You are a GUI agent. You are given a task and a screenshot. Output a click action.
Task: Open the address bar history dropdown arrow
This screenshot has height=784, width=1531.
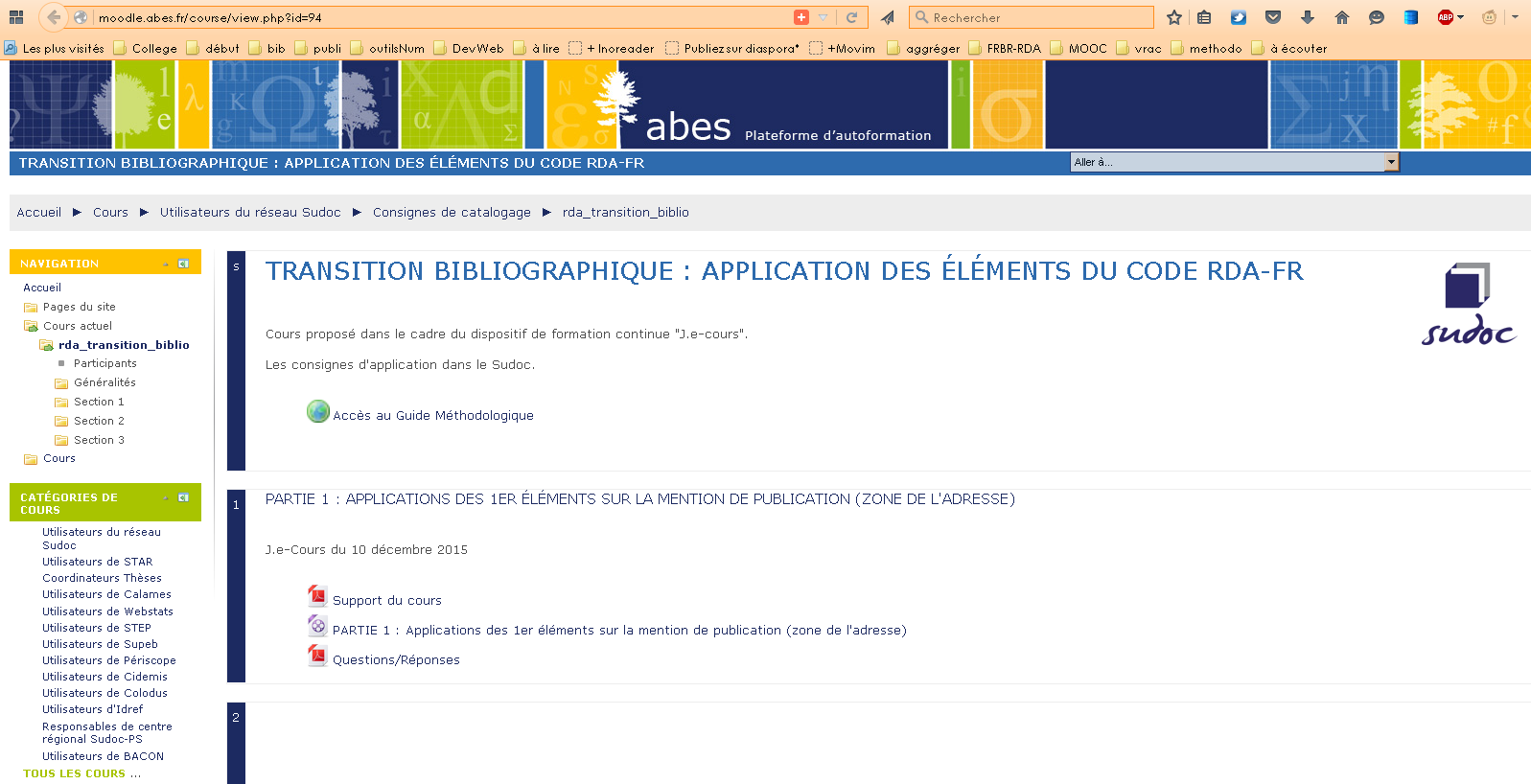[823, 17]
